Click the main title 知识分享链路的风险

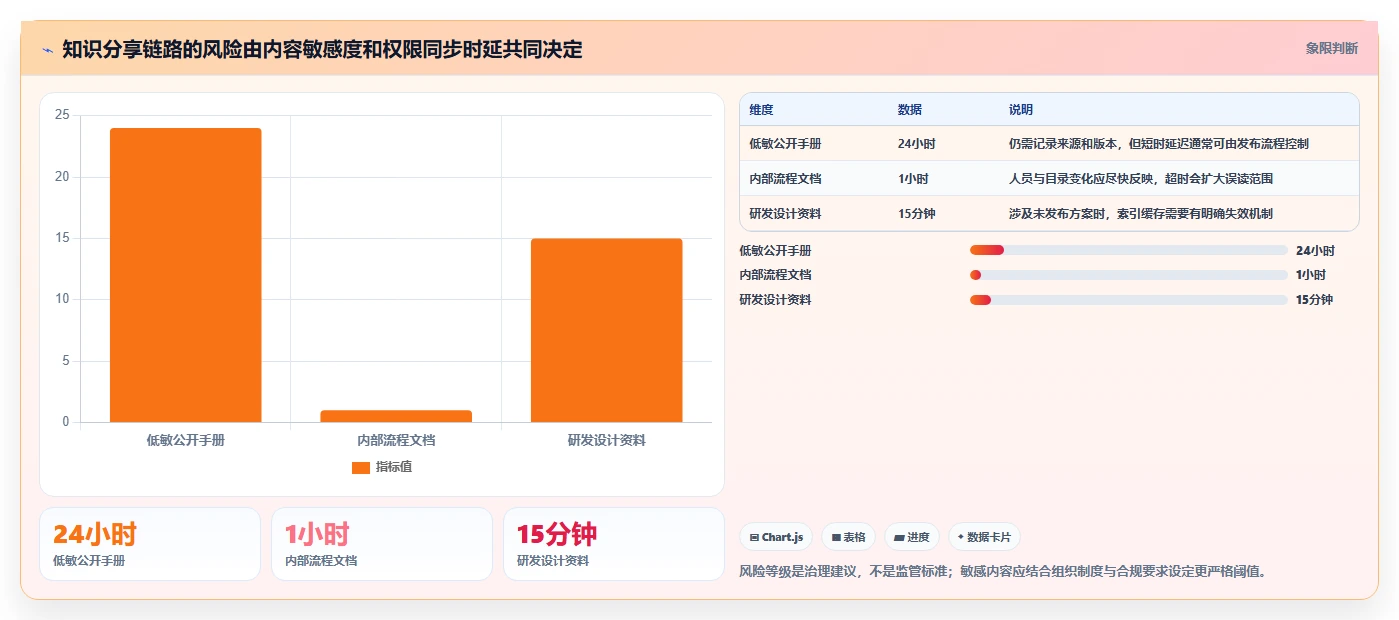pyautogui.click(x=322, y=49)
